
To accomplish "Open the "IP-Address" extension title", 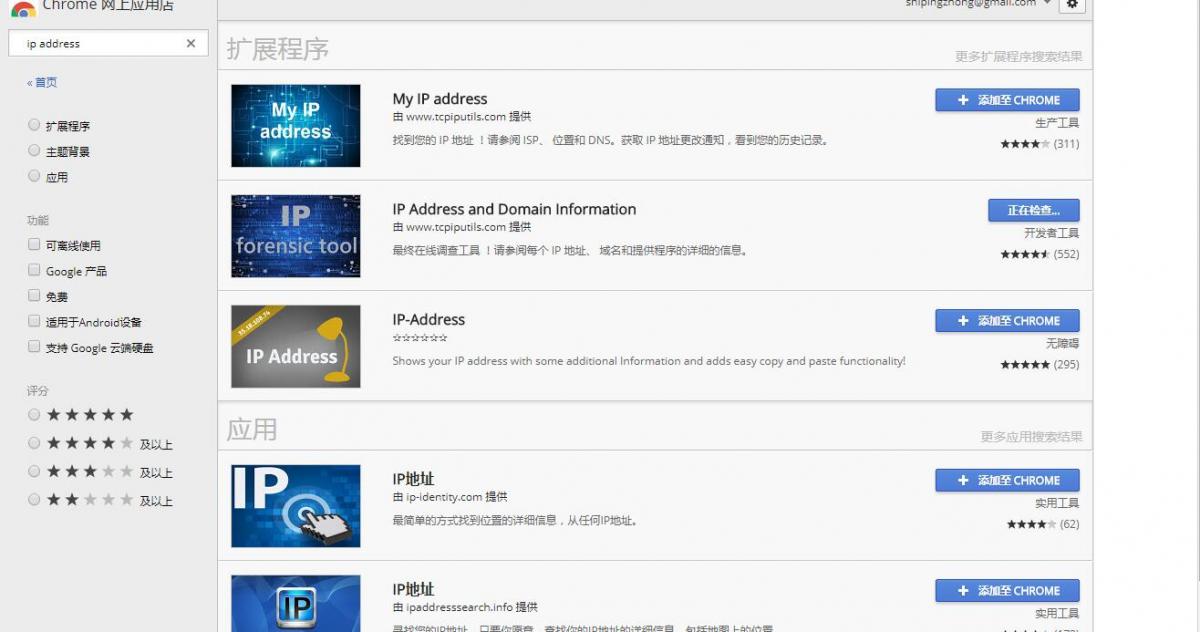I will click(x=429, y=320).
